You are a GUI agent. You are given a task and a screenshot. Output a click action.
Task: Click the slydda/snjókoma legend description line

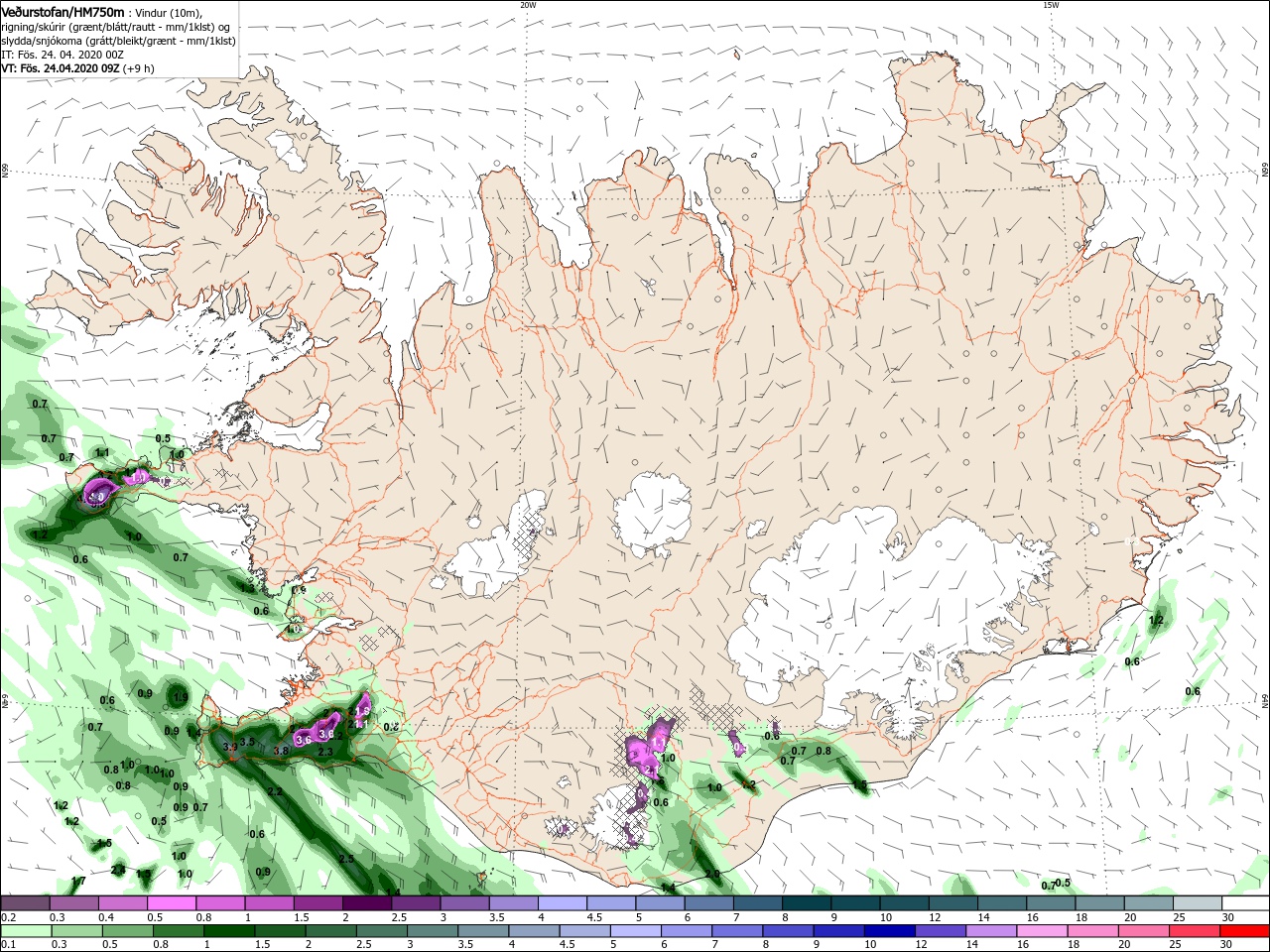[118, 41]
